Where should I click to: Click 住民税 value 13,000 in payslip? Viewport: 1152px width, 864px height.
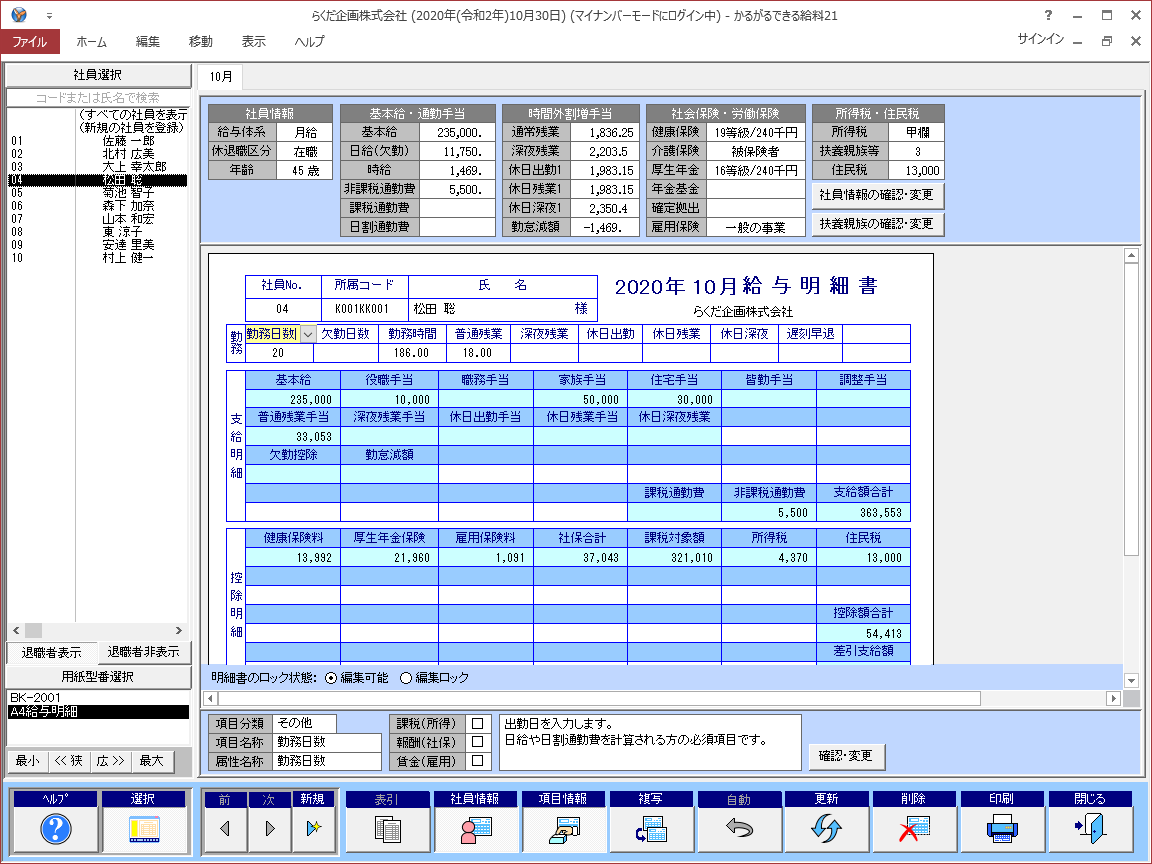point(863,558)
